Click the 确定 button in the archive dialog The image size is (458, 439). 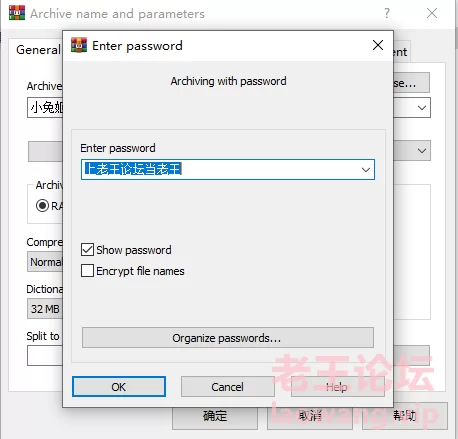215,416
